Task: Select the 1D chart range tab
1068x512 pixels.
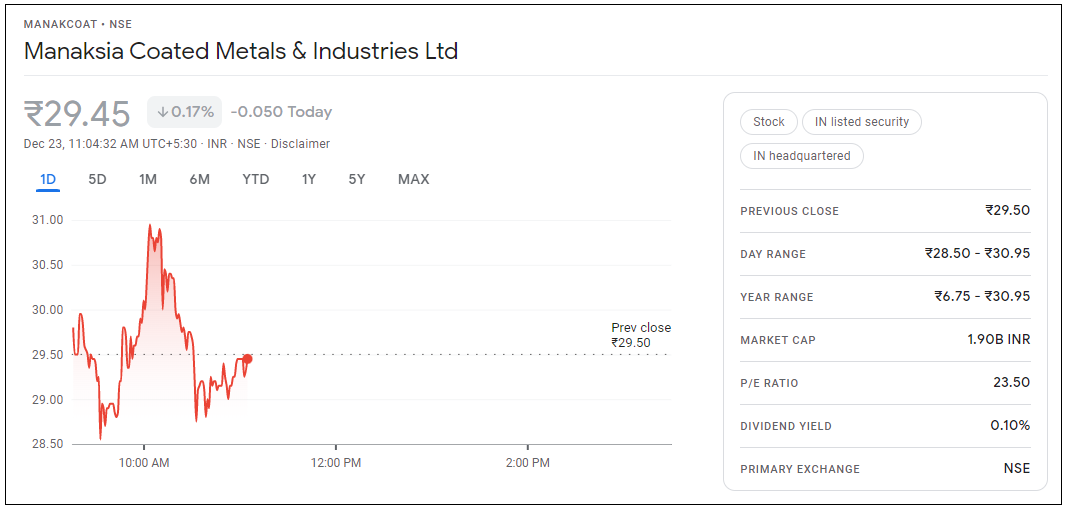Action: tap(48, 180)
